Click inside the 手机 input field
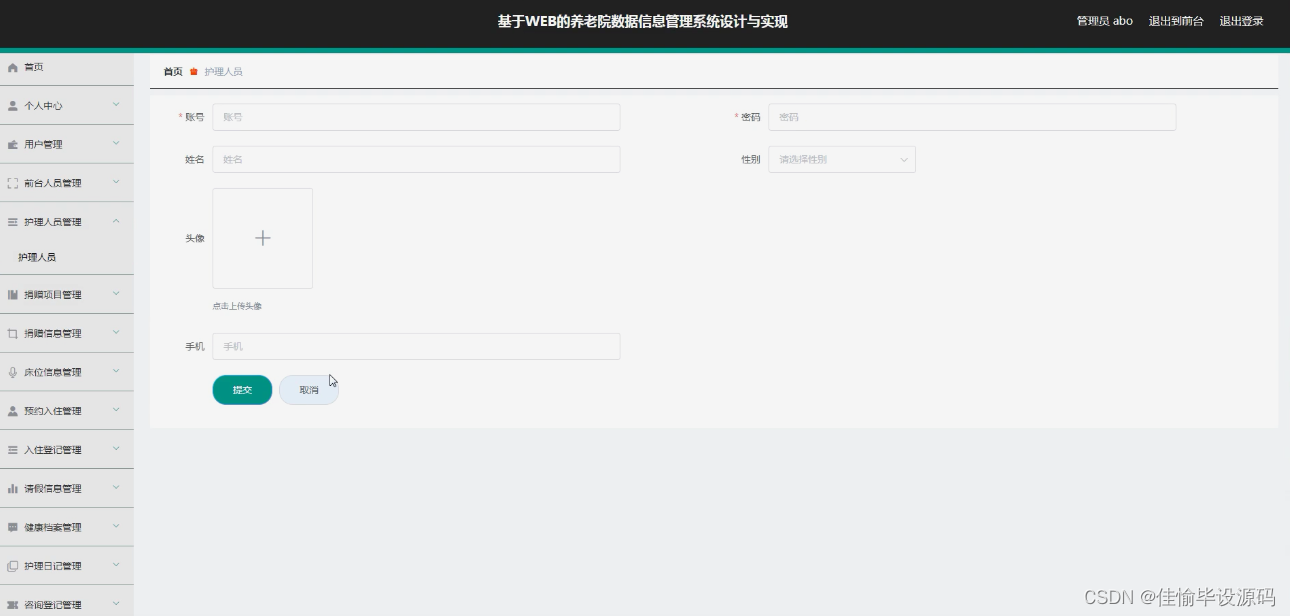This screenshot has height=616, width=1290. [x=415, y=346]
